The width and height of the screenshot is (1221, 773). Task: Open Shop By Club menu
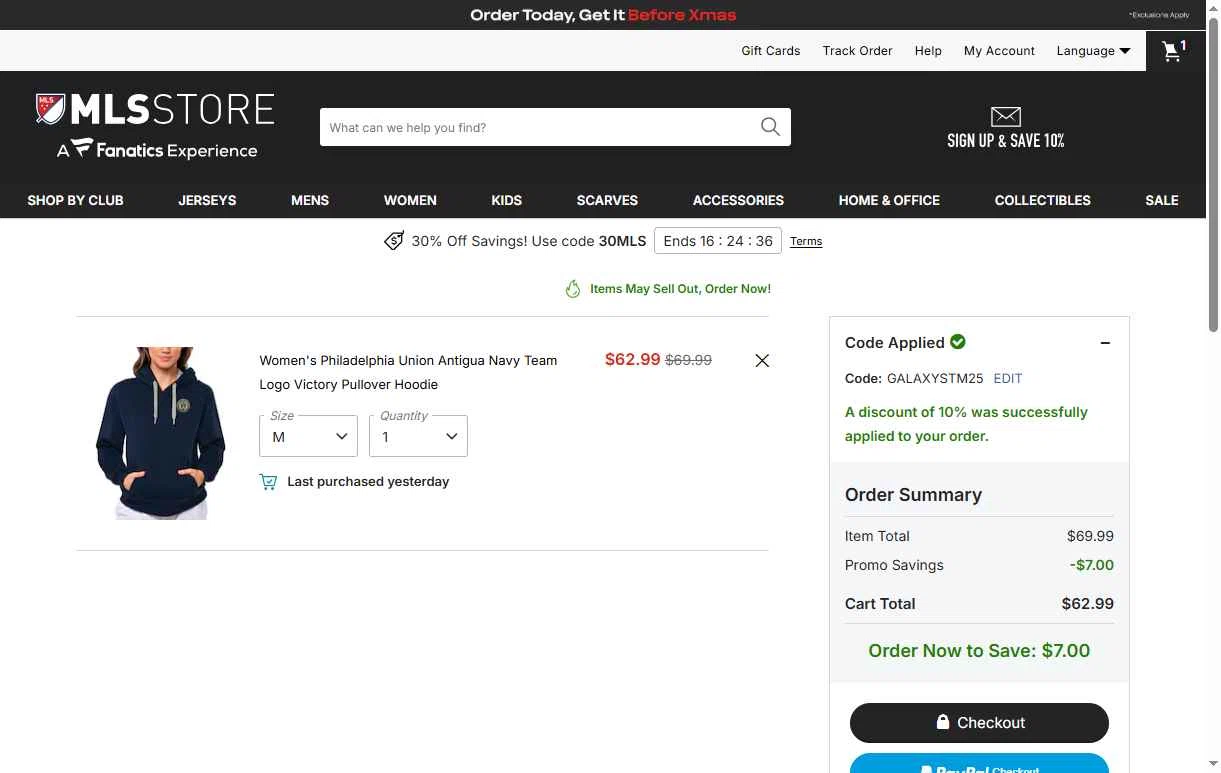tap(75, 200)
